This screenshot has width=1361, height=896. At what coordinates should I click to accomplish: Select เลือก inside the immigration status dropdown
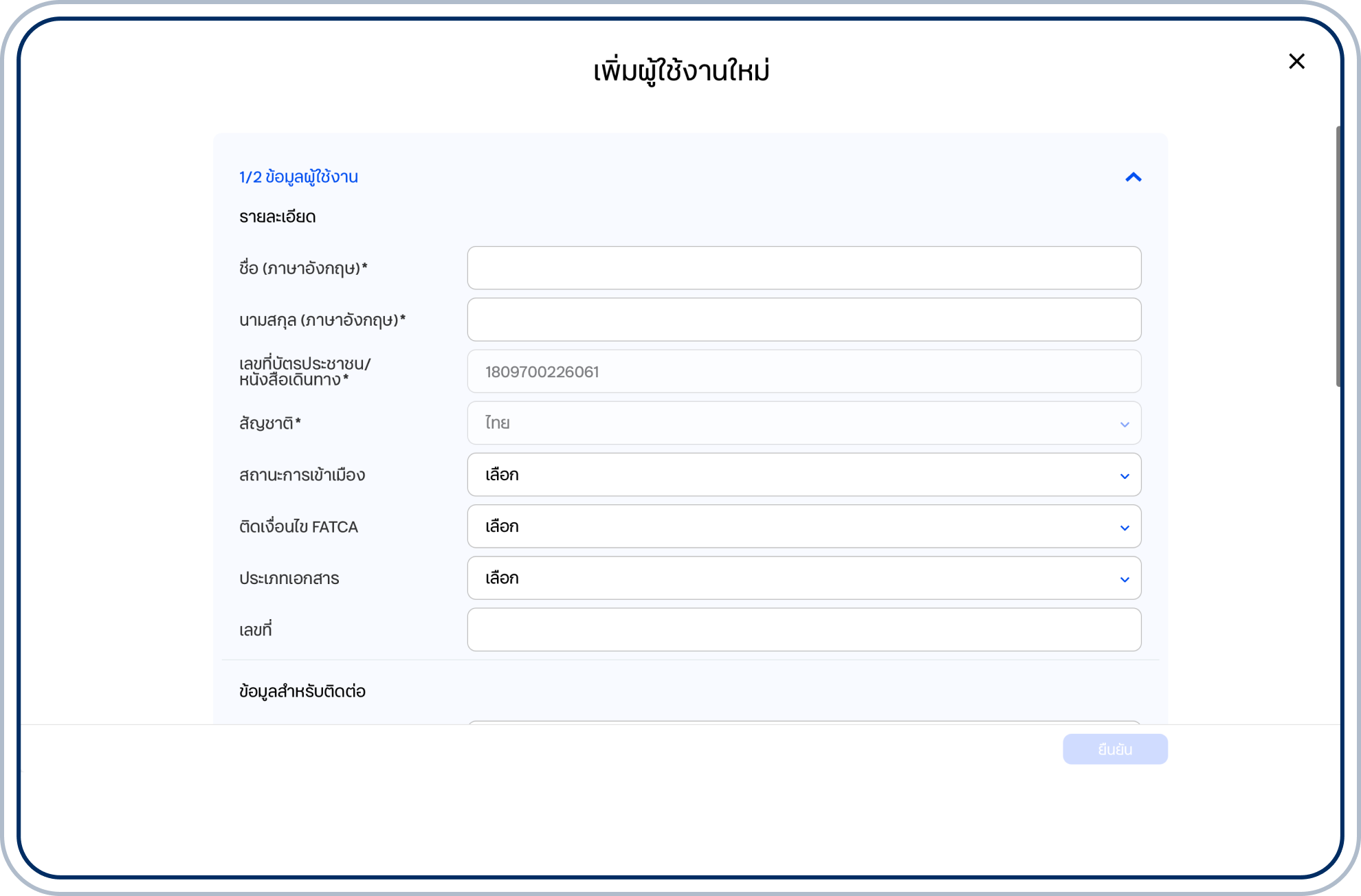click(501, 475)
